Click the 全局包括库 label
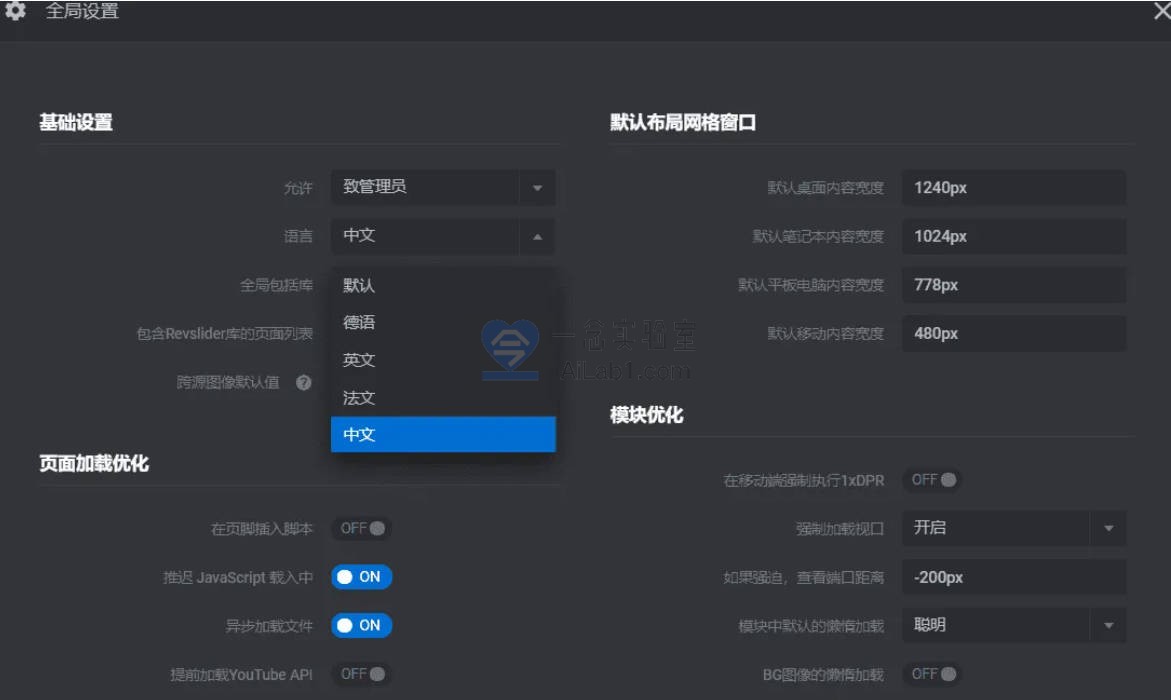 coord(276,285)
